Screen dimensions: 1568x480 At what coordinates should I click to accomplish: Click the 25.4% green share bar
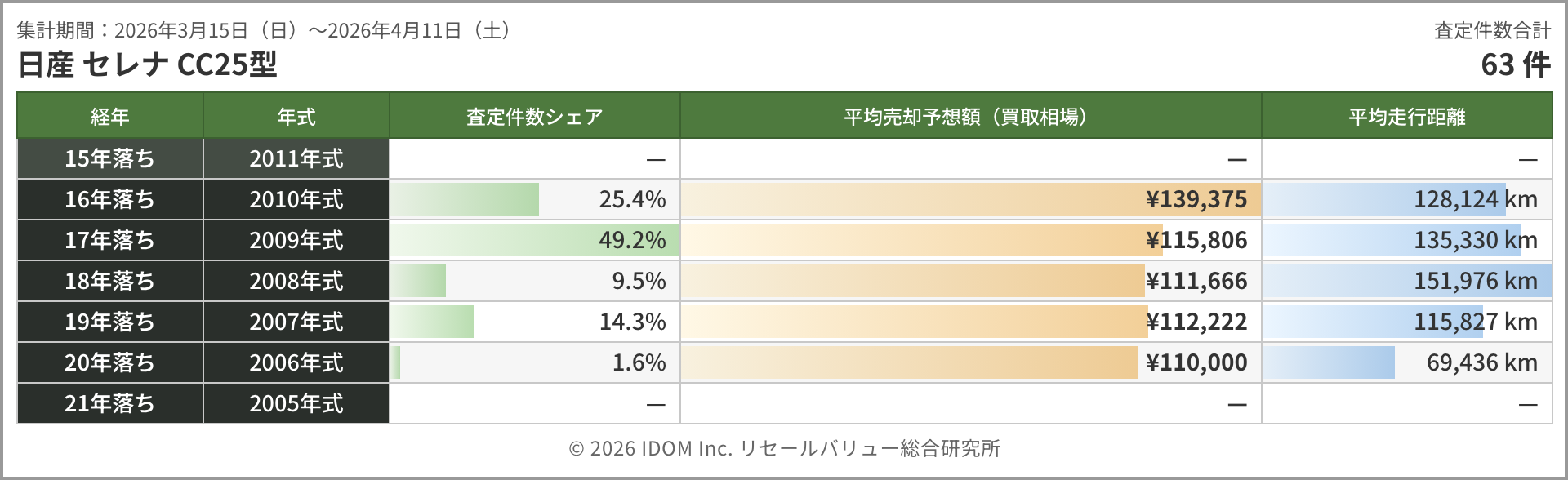[465, 199]
